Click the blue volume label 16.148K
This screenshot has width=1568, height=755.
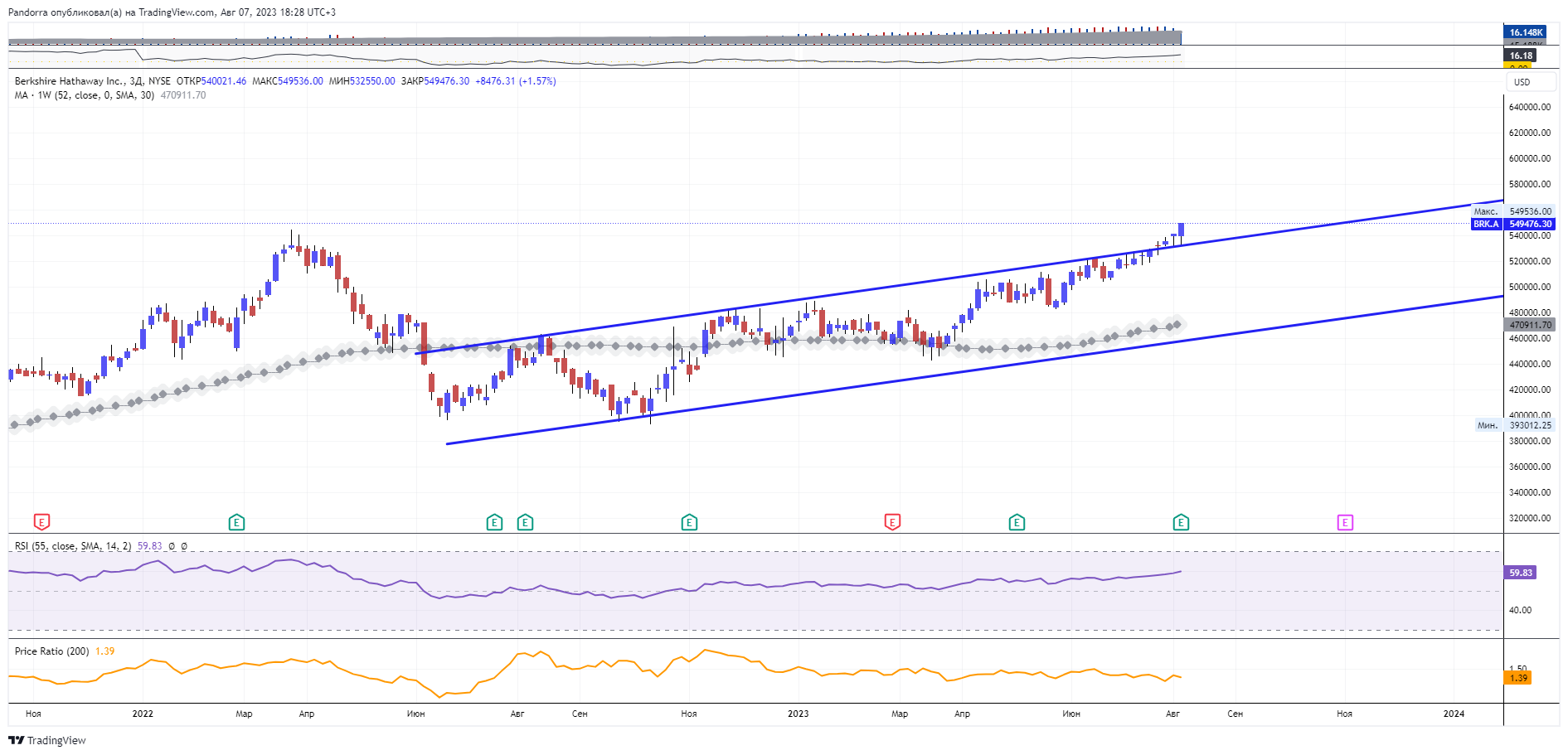[x=1526, y=32]
